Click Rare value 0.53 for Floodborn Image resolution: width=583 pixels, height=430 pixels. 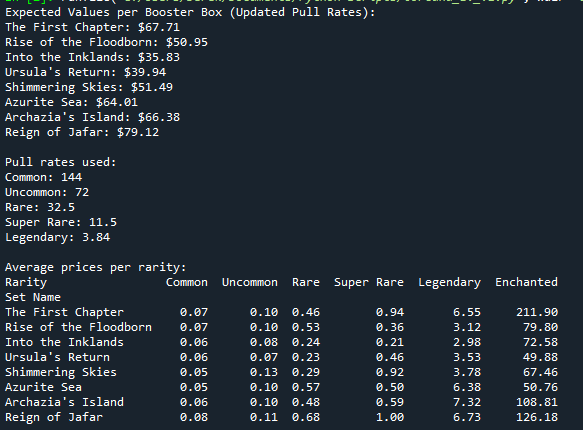pyautogui.click(x=306, y=327)
